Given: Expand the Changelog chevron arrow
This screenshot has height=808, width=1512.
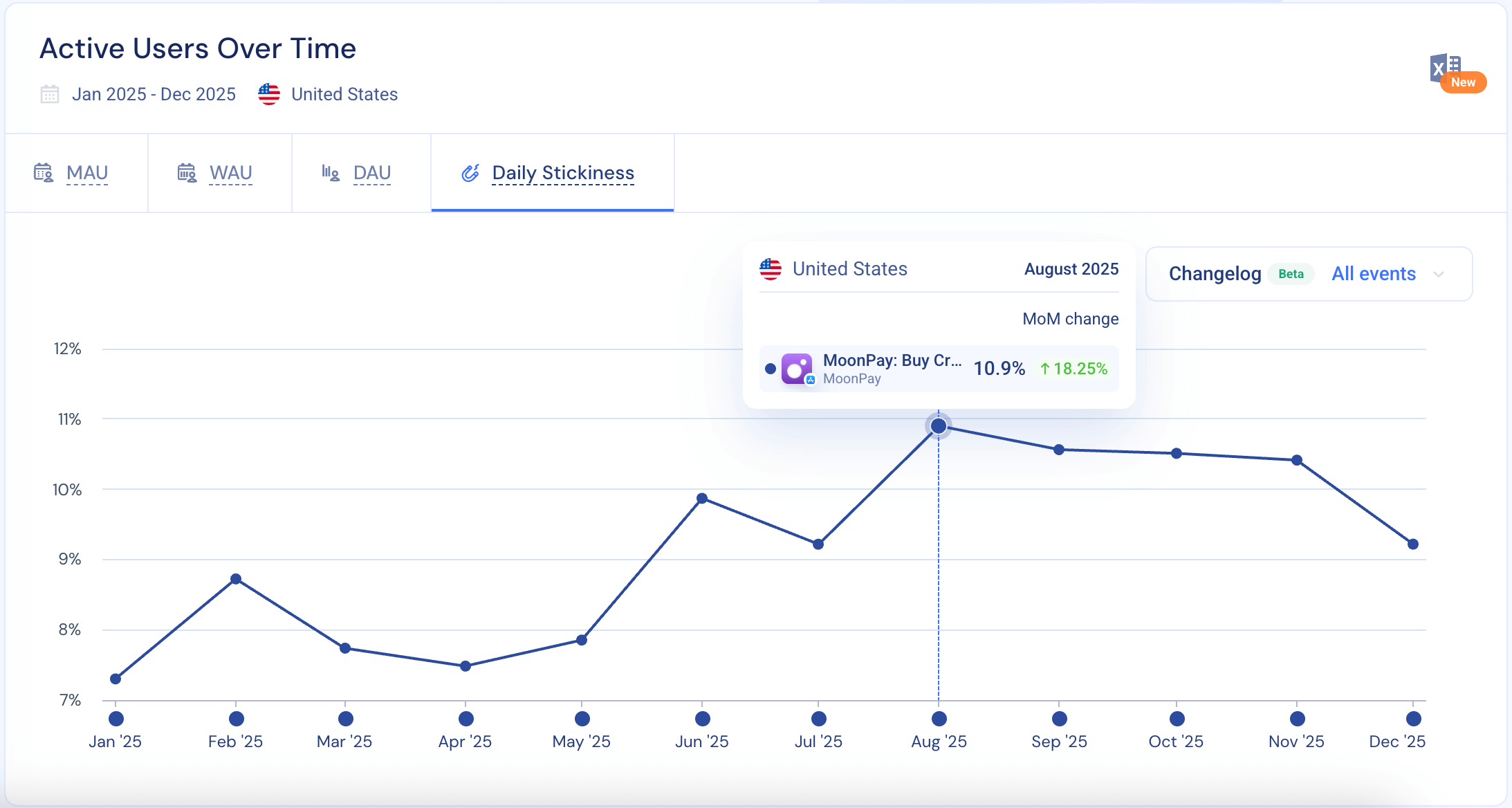Looking at the screenshot, I should (1439, 274).
